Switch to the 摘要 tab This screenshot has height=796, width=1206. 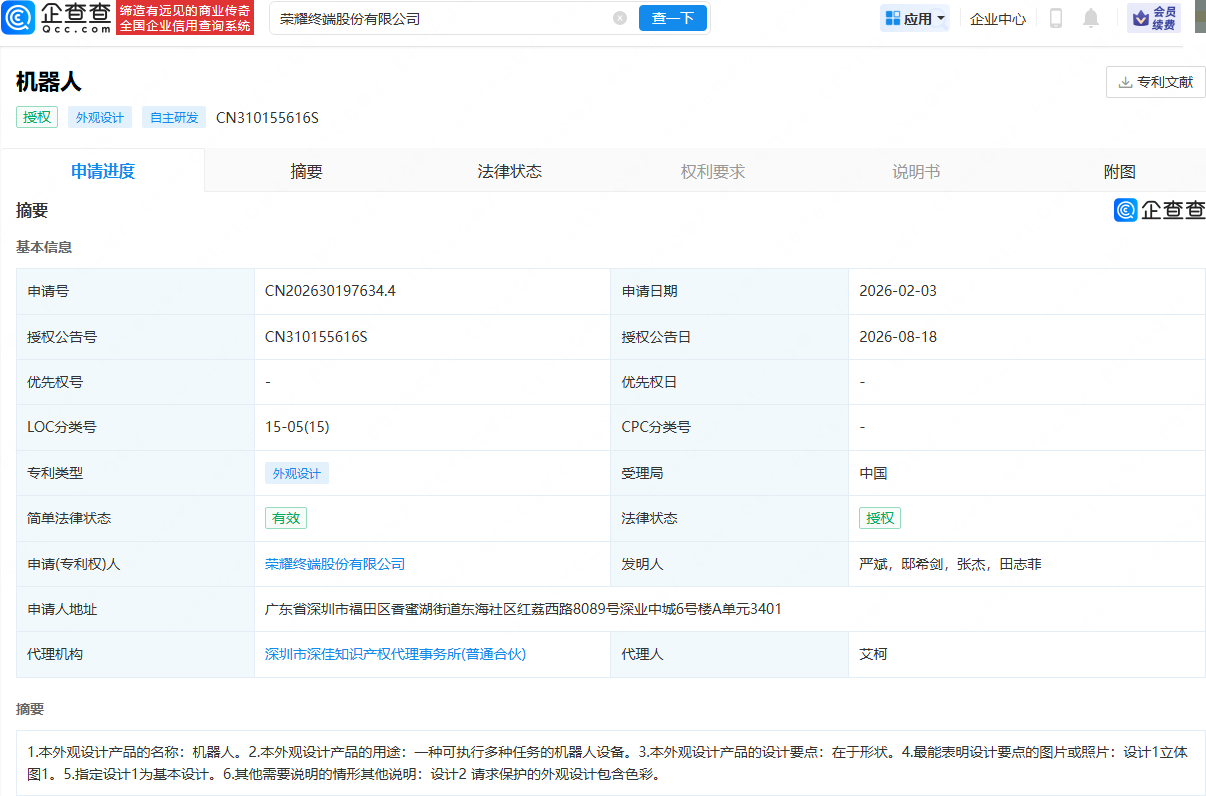(307, 171)
